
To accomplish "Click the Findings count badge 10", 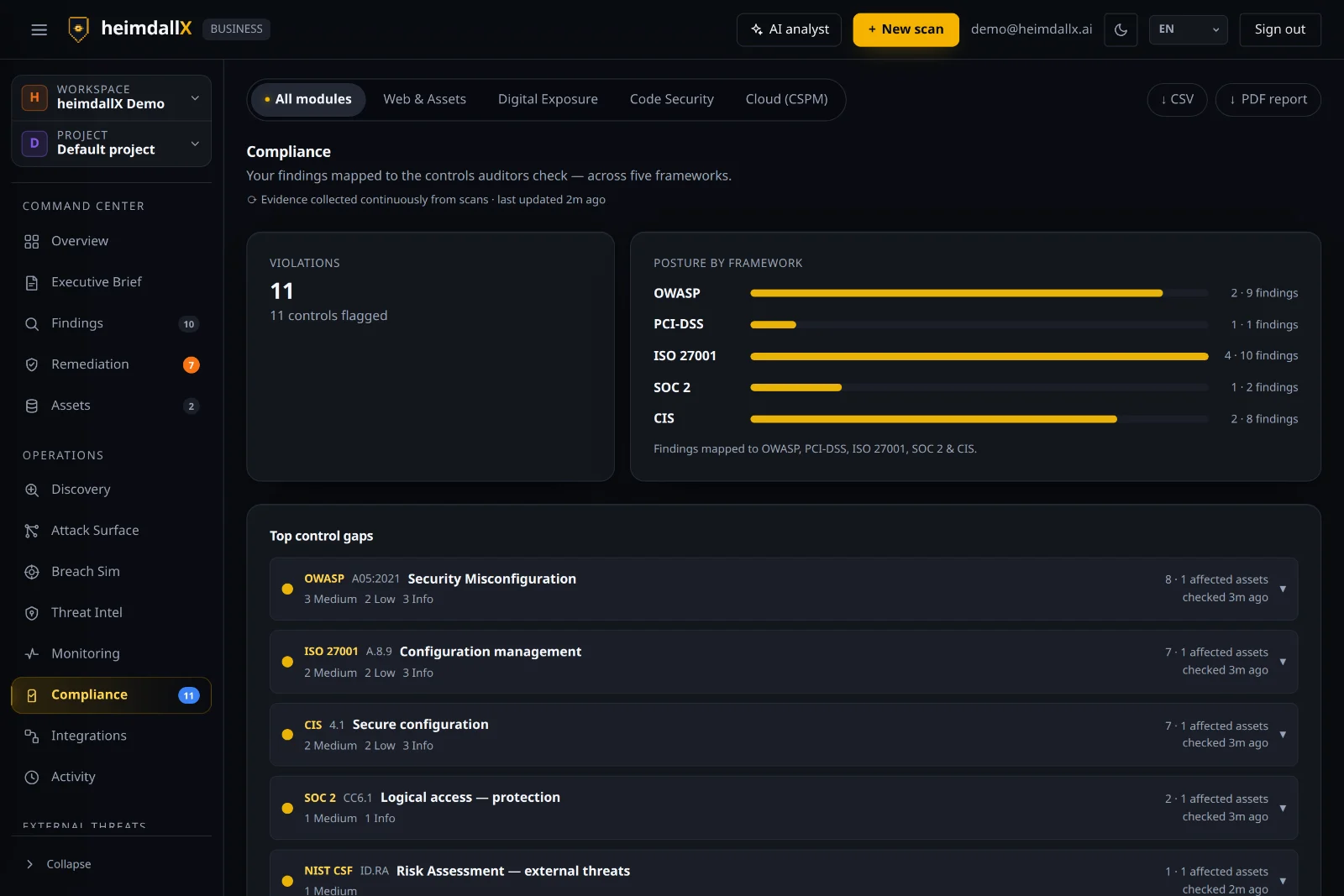I will [189, 324].
